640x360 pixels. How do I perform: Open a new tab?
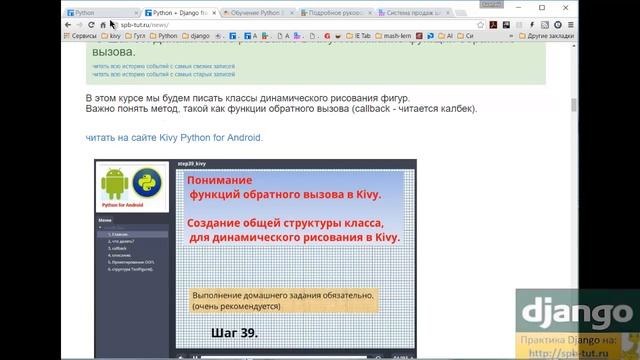point(461,13)
